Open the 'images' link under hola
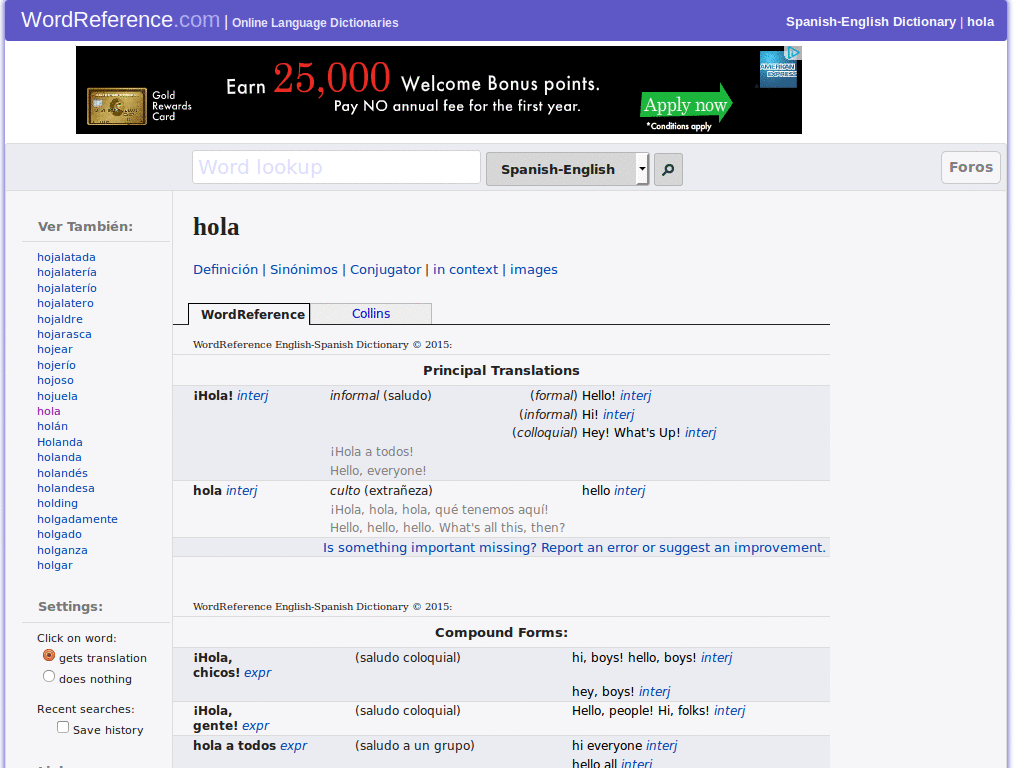 (534, 270)
